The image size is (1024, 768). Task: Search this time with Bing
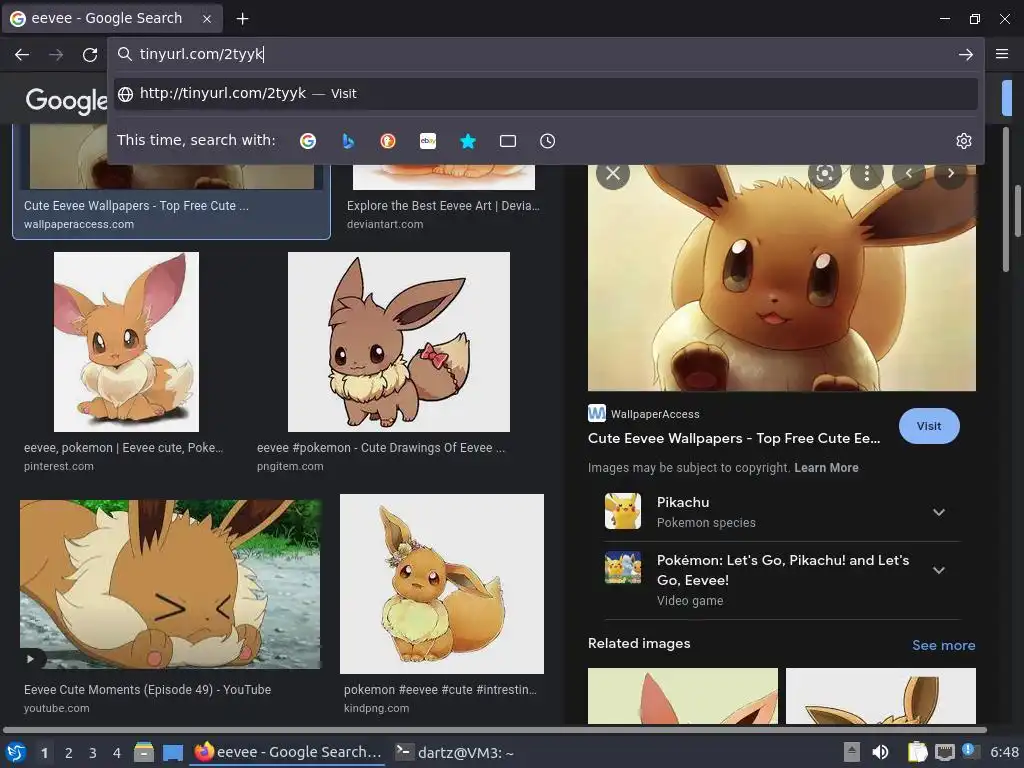tap(348, 141)
